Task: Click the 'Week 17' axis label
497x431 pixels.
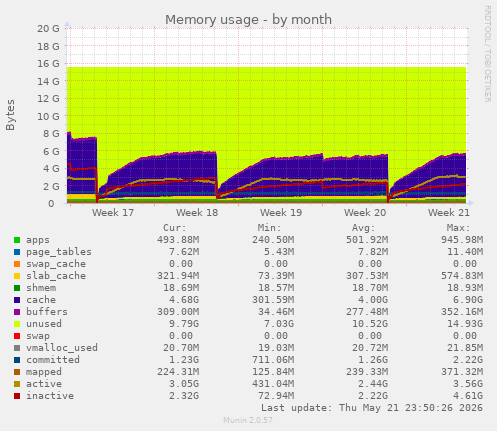Action: [x=113, y=213]
